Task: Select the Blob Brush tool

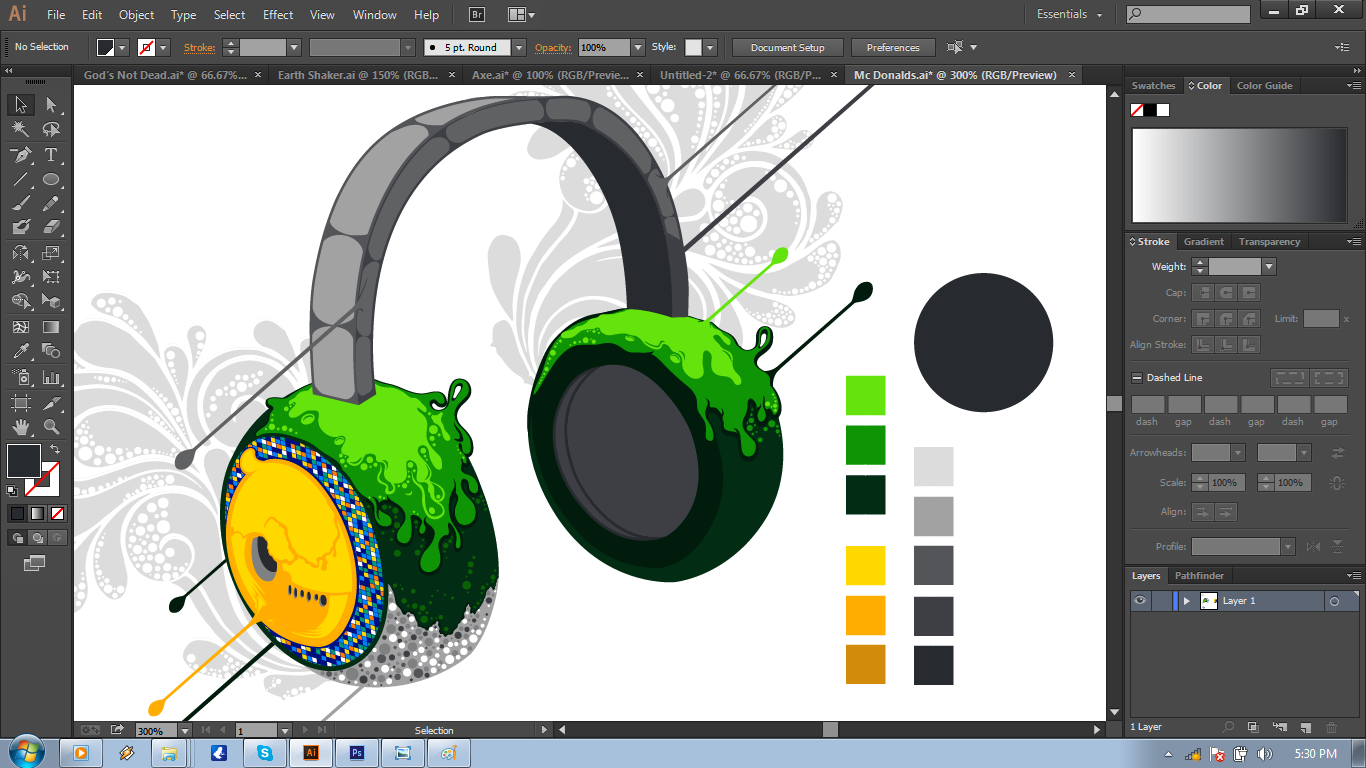Action: click(x=21, y=228)
